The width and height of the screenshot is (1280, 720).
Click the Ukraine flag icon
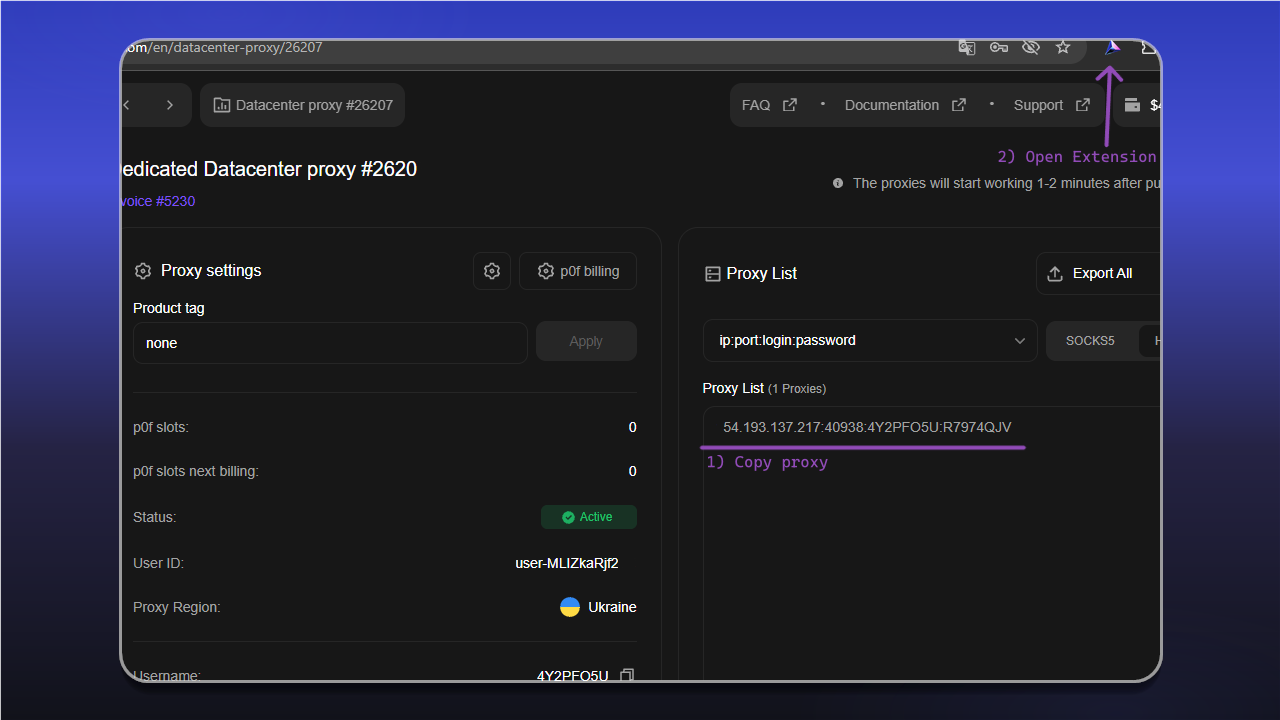click(570, 607)
